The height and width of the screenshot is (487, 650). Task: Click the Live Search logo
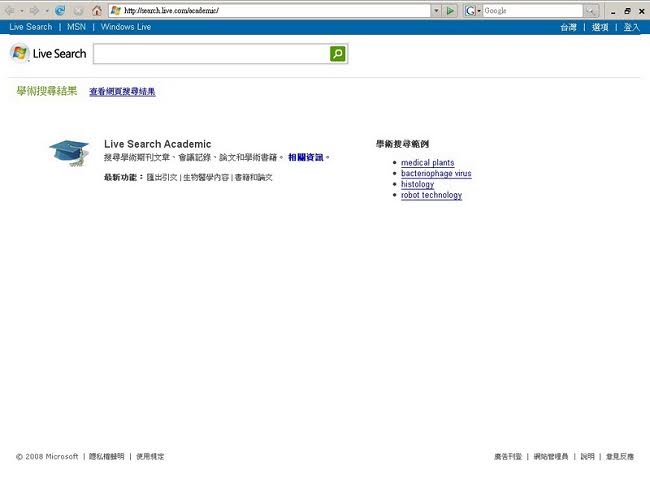click(49, 53)
